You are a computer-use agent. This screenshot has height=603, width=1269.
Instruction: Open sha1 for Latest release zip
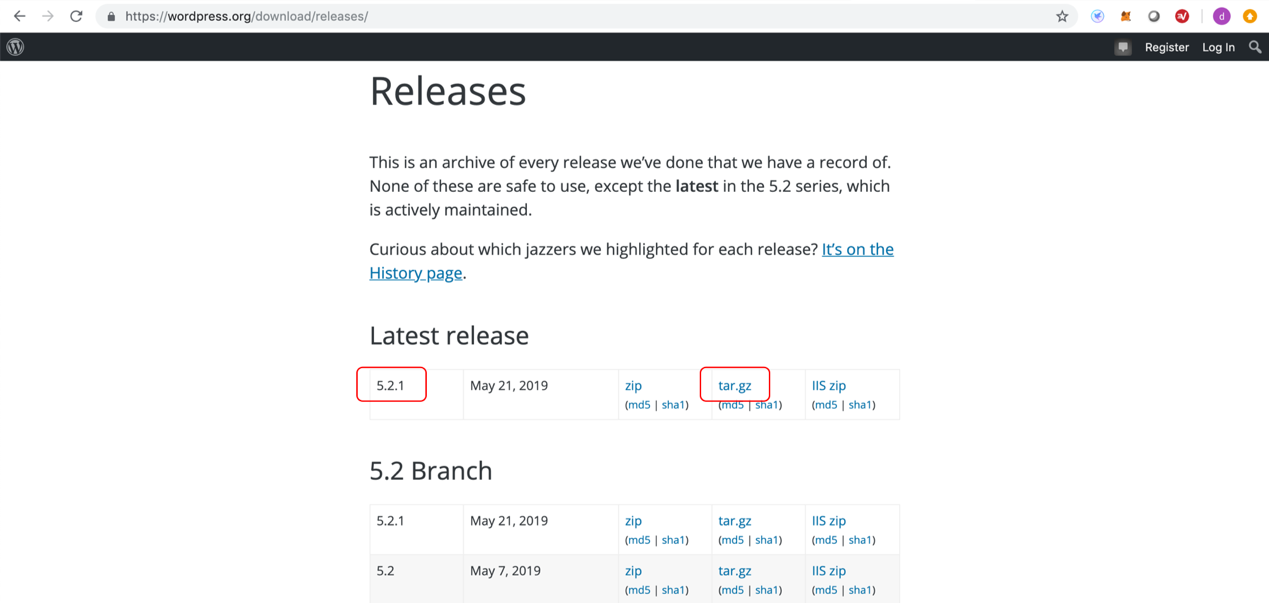coord(673,405)
